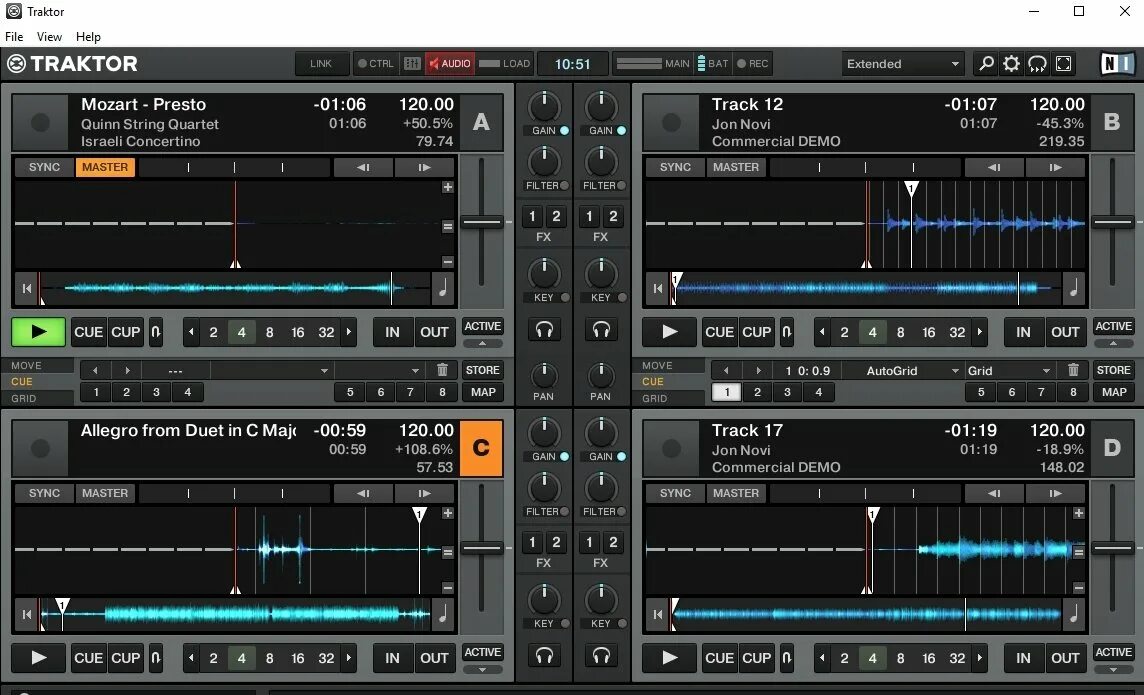This screenshot has width=1144, height=695.
Task: Switch Deck A advanced panel to MOVE
Action: coord(38,365)
